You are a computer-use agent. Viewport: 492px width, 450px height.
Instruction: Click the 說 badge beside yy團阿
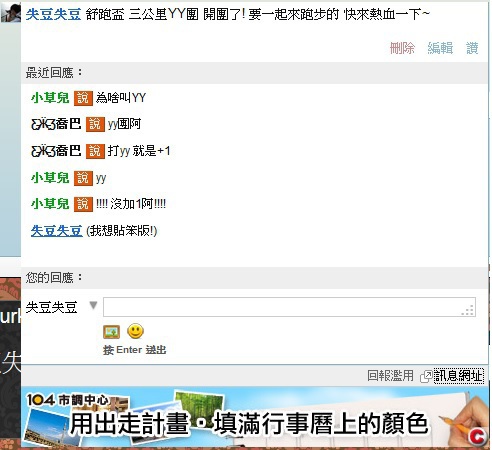[95, 124]
